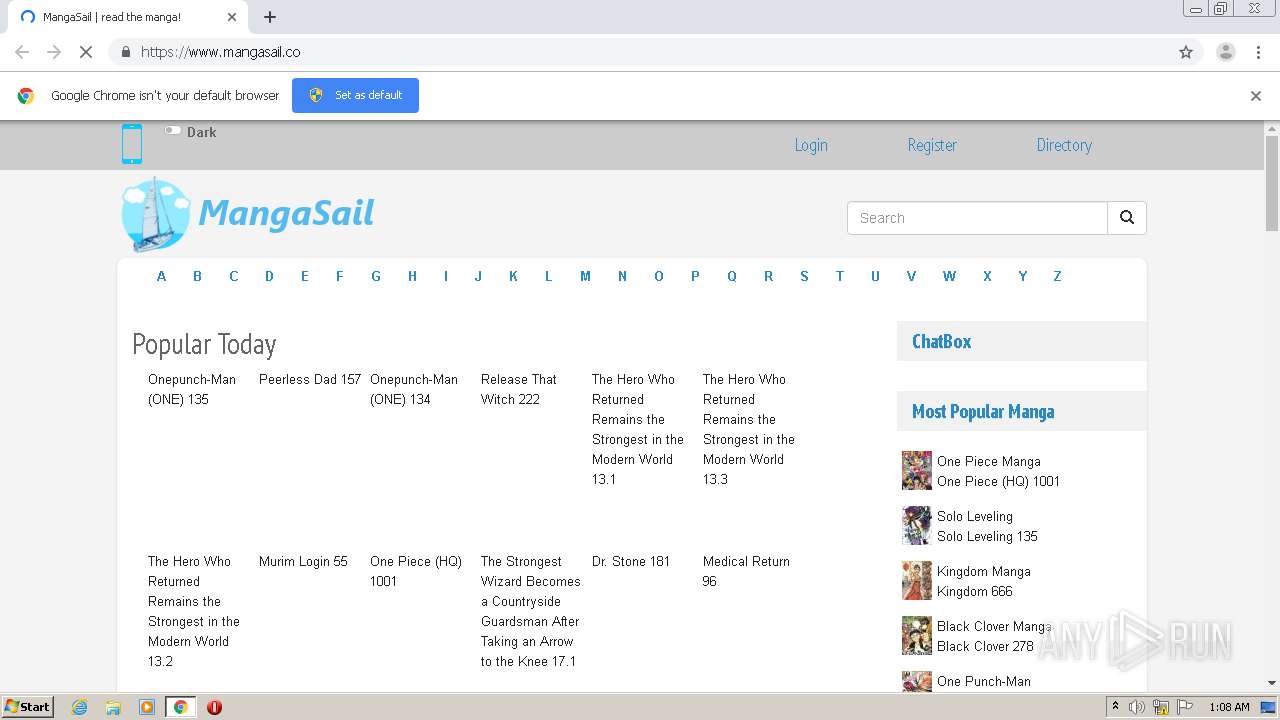Screen dimensions: 1280x720
Task: Open a new browser tab
Action: click(270, 17)
